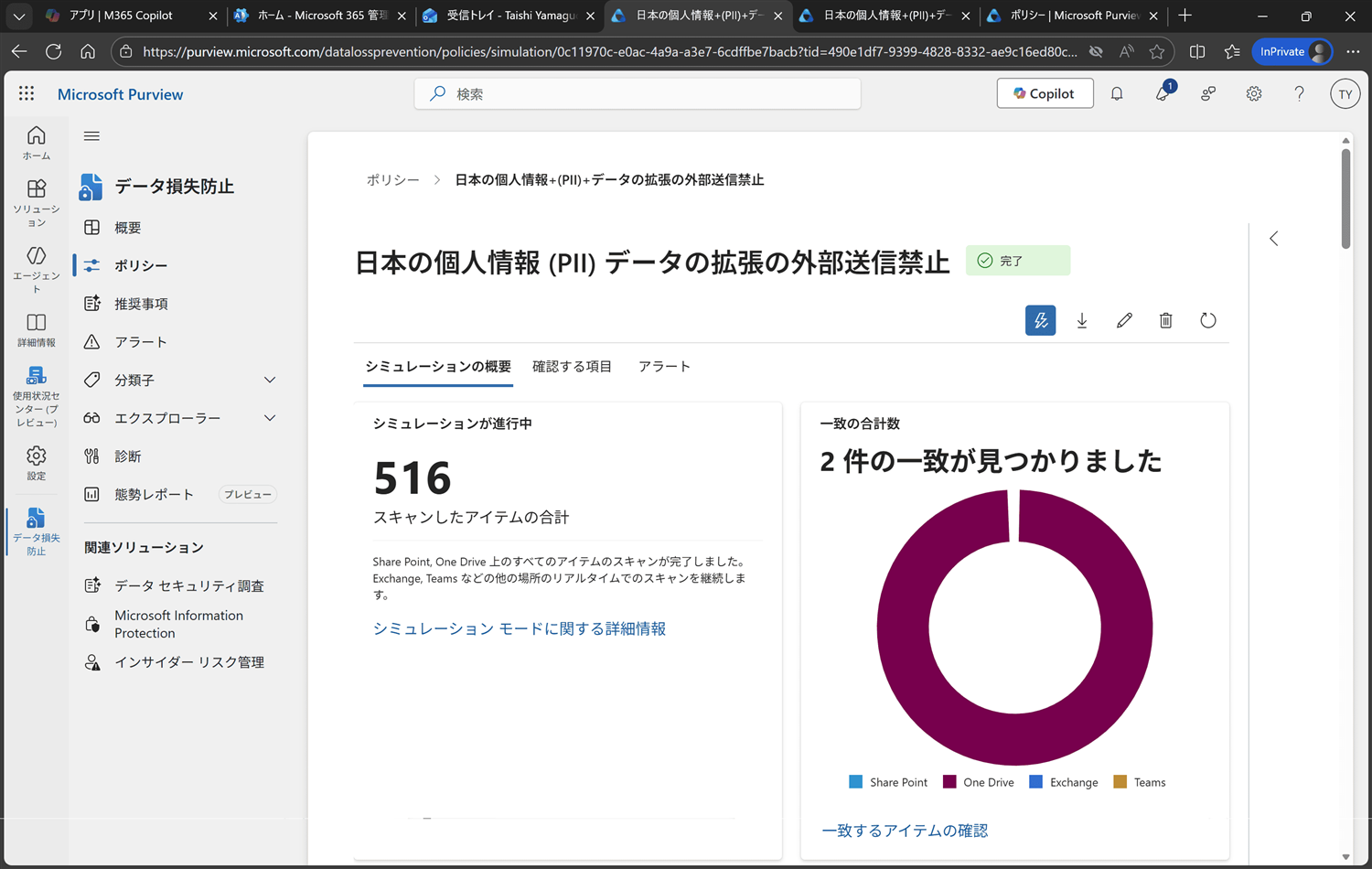Collapse navigation with hamburger icon
Viewport: 1372px width, 869px height.
point(91,136)
